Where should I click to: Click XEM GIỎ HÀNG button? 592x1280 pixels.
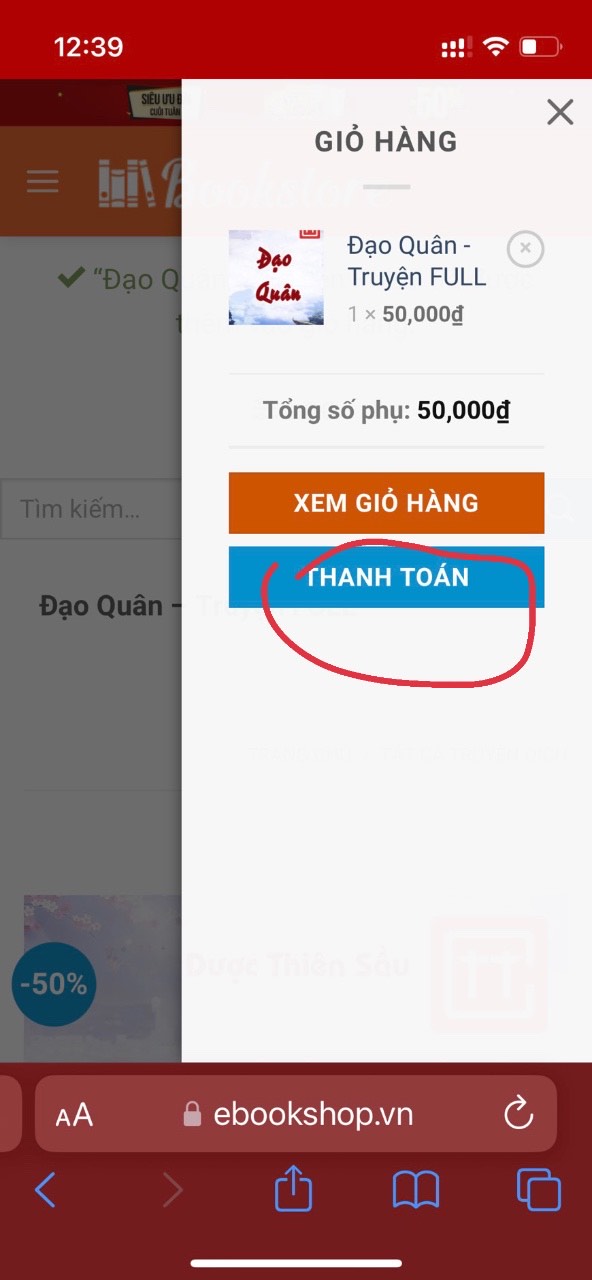[386, 503]
